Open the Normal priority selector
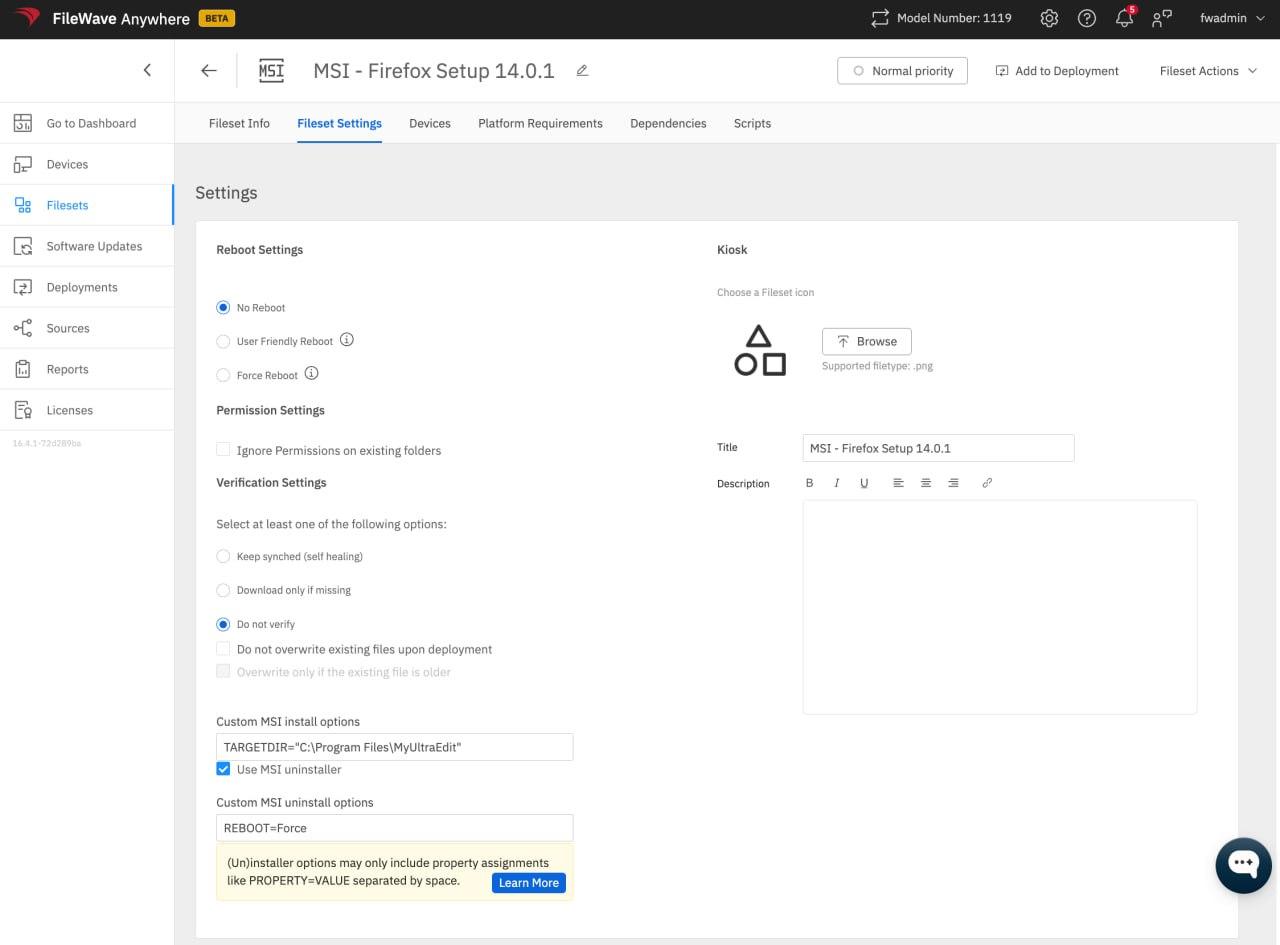The height and width of the screenshot is (945, 1280). (902, 71)
